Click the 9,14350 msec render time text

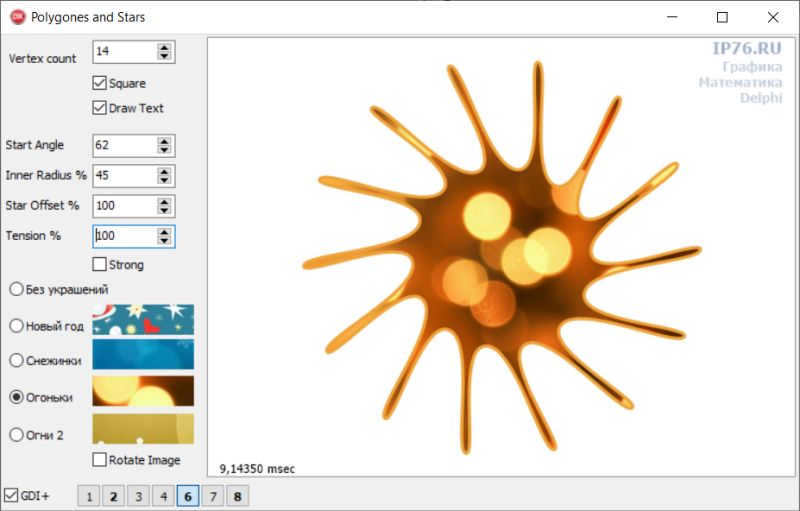[x=257, y=469]
